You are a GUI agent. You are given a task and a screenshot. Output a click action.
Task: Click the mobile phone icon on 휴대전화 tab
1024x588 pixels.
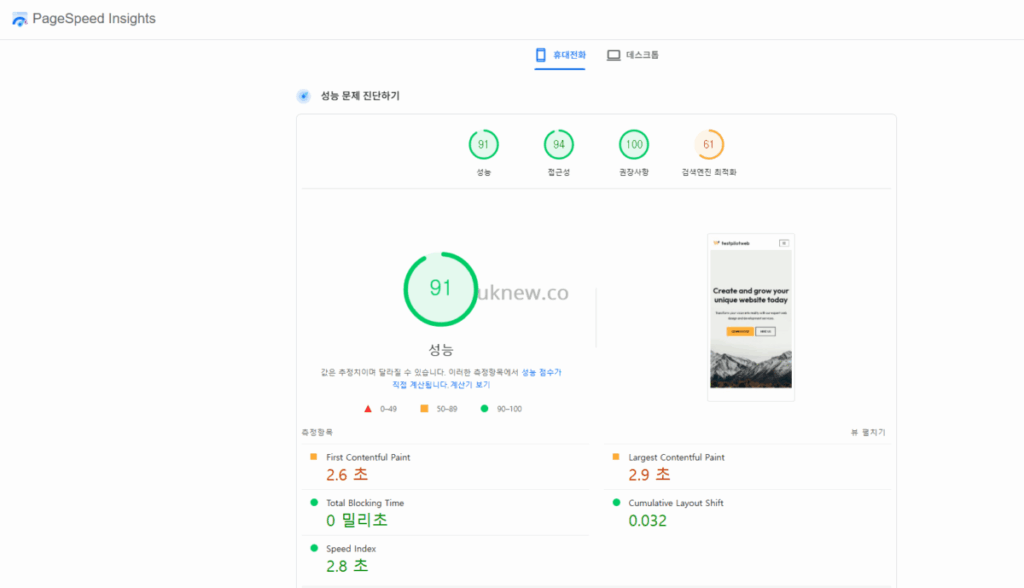click(540, 56)
